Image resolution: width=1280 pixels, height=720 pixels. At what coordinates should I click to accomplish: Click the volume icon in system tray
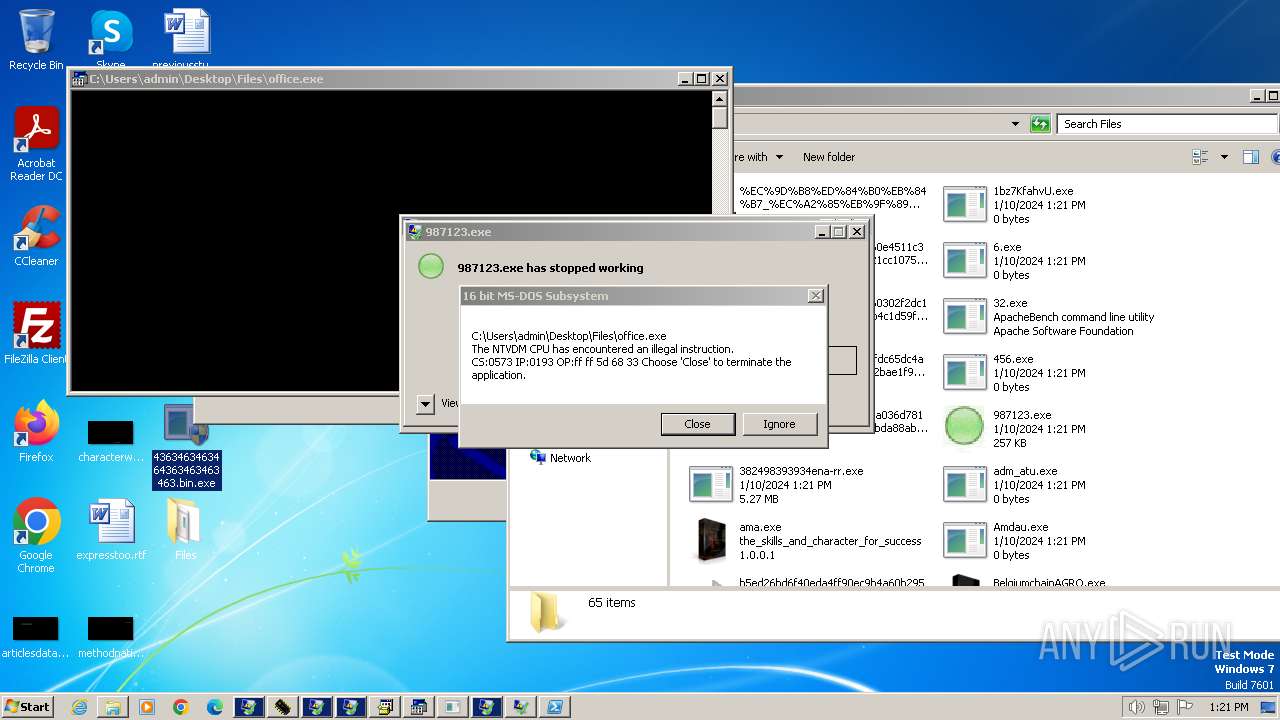pos(1136,707)
